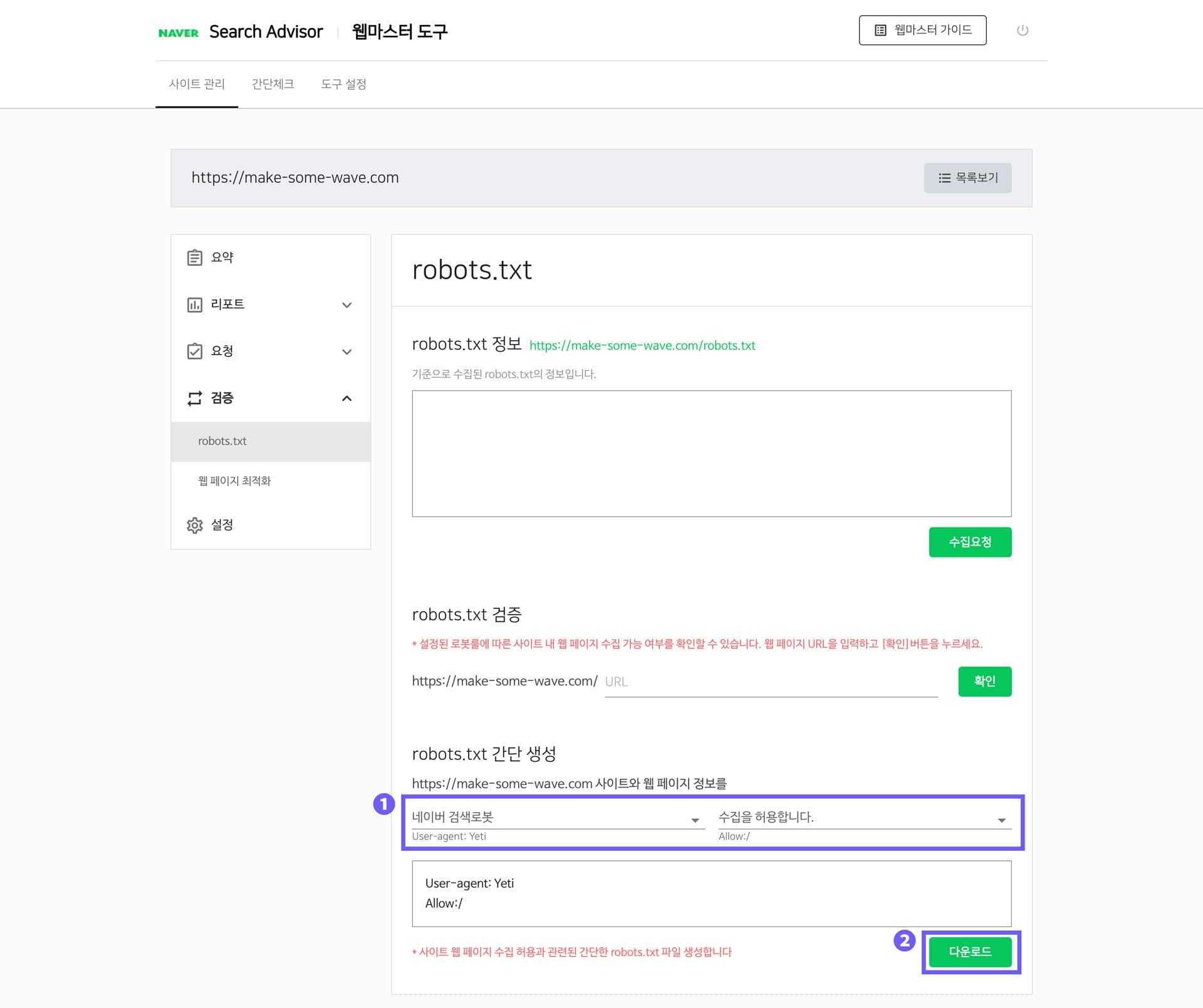The width and height of the screenshot is (1203, 1008).
Task: Click the site URL https://make-some-wave.com header
Action: pos(295,178)
